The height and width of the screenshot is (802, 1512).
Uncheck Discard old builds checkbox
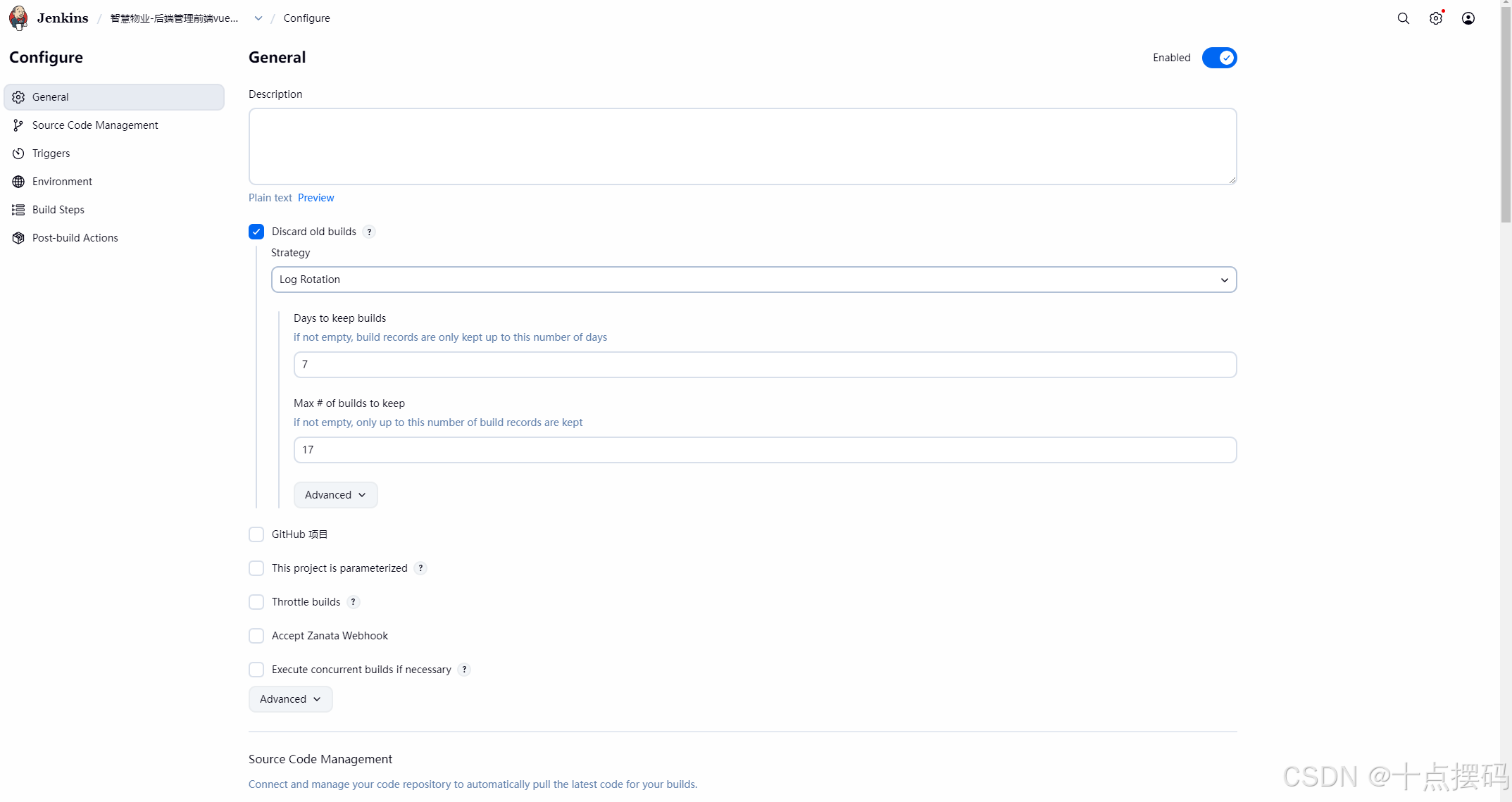tap(256, 232)
